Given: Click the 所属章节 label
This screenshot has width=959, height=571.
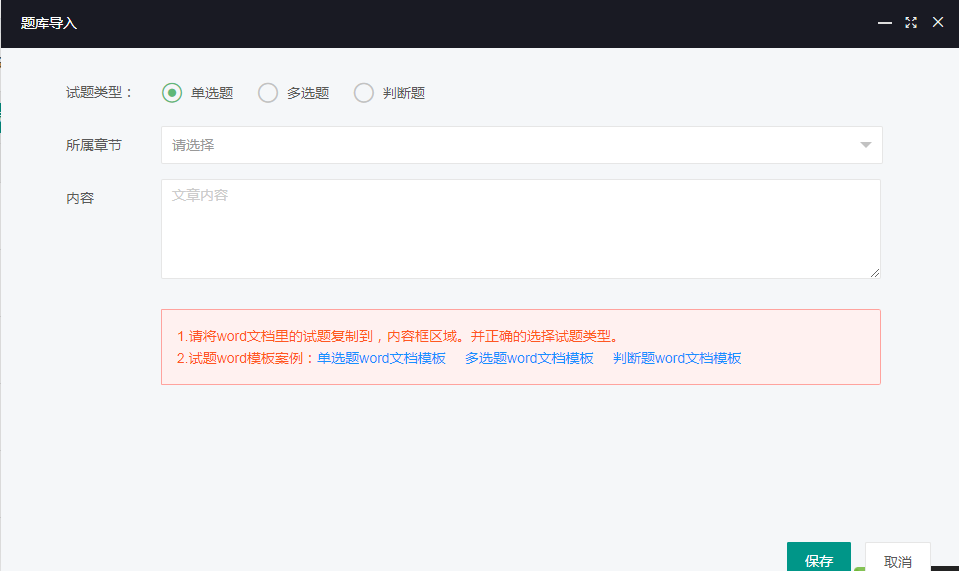Looking at the screenshot, I should tap(94, 146).
